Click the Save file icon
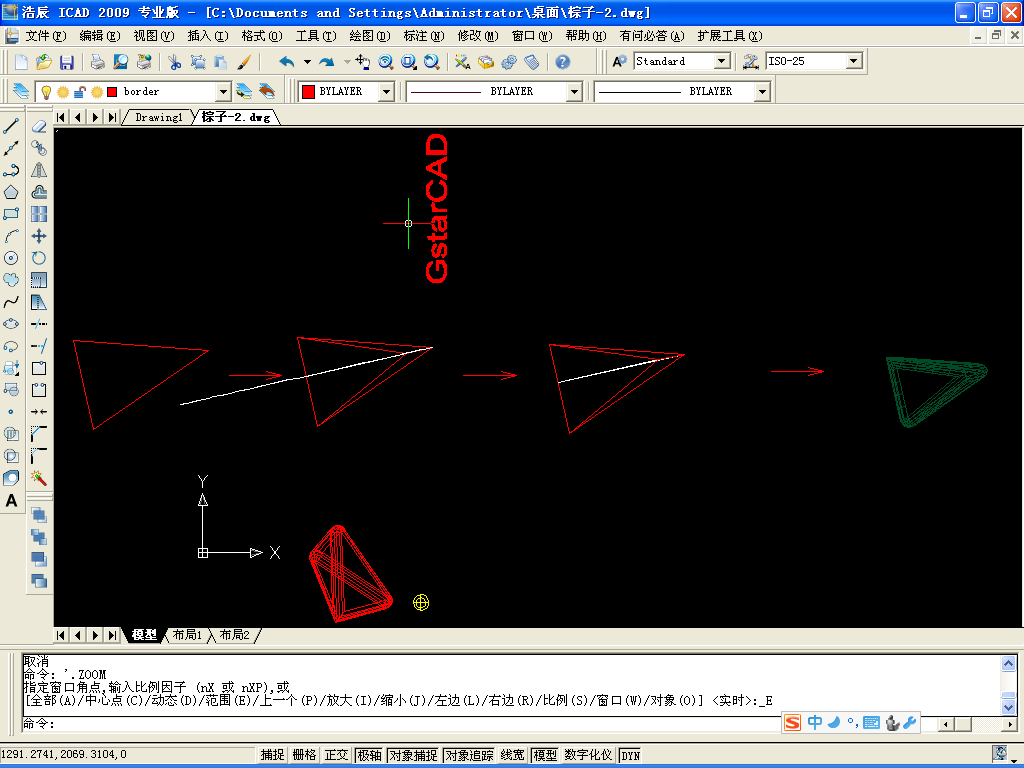This screenshot has width=1024, height=768. coord(66,62)
